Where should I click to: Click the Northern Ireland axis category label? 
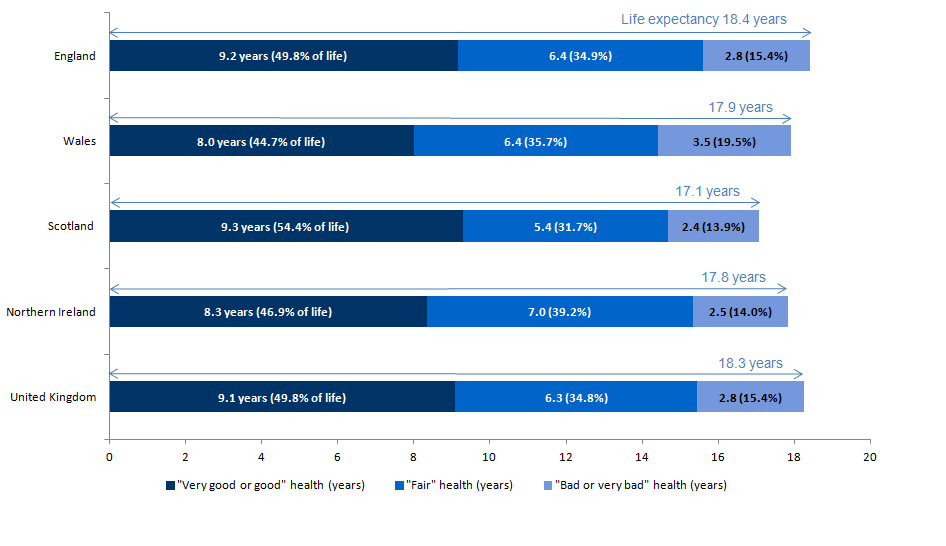coord(51,312)
